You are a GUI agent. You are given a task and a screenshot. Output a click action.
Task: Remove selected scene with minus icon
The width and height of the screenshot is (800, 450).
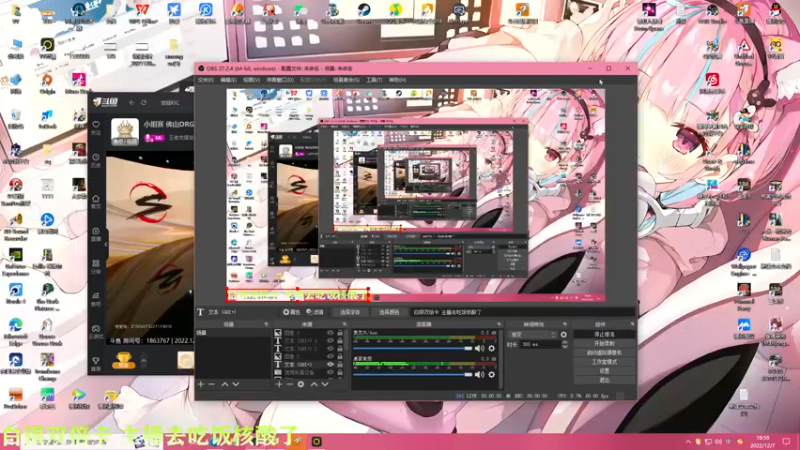(x=212, y=384)
